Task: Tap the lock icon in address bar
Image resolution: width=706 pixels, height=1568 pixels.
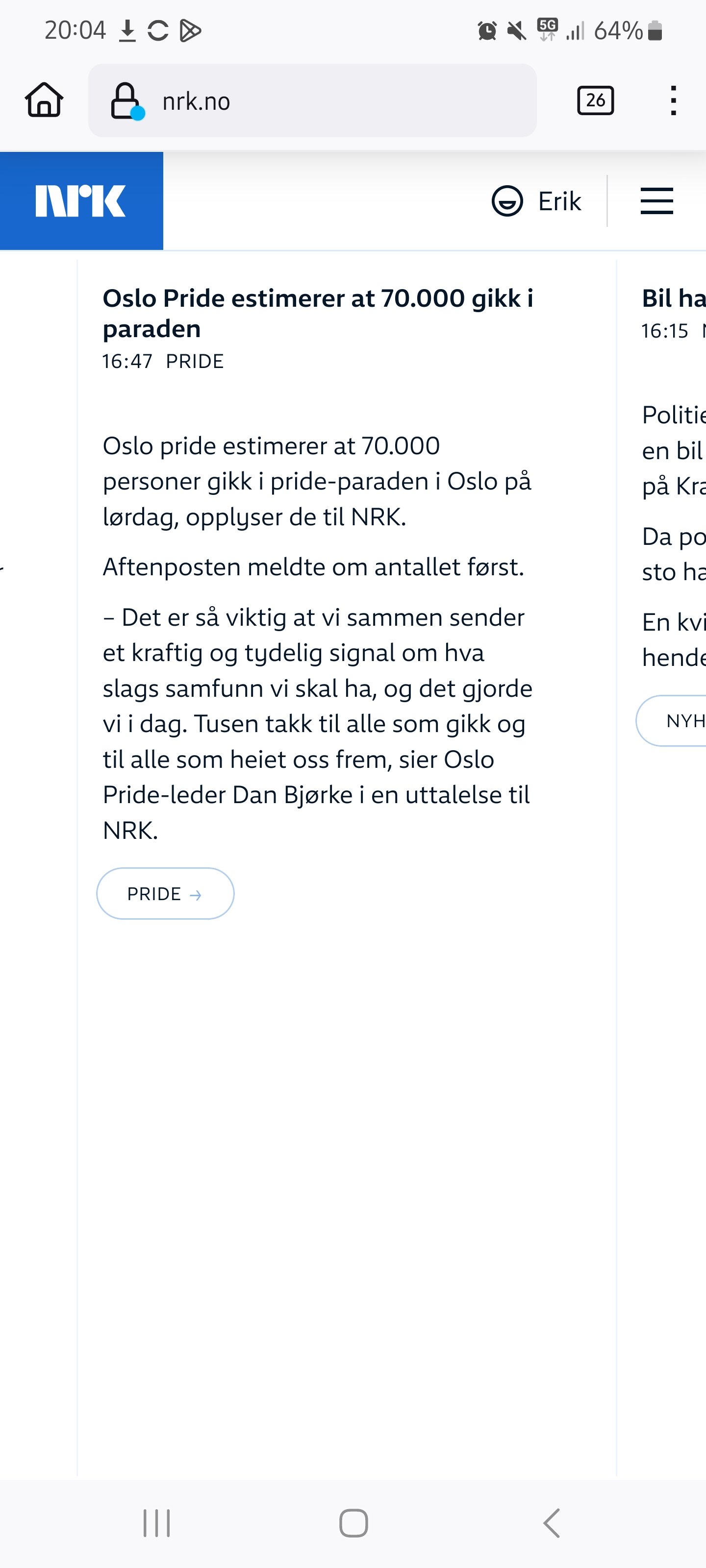Action: [x=126, y=100]
